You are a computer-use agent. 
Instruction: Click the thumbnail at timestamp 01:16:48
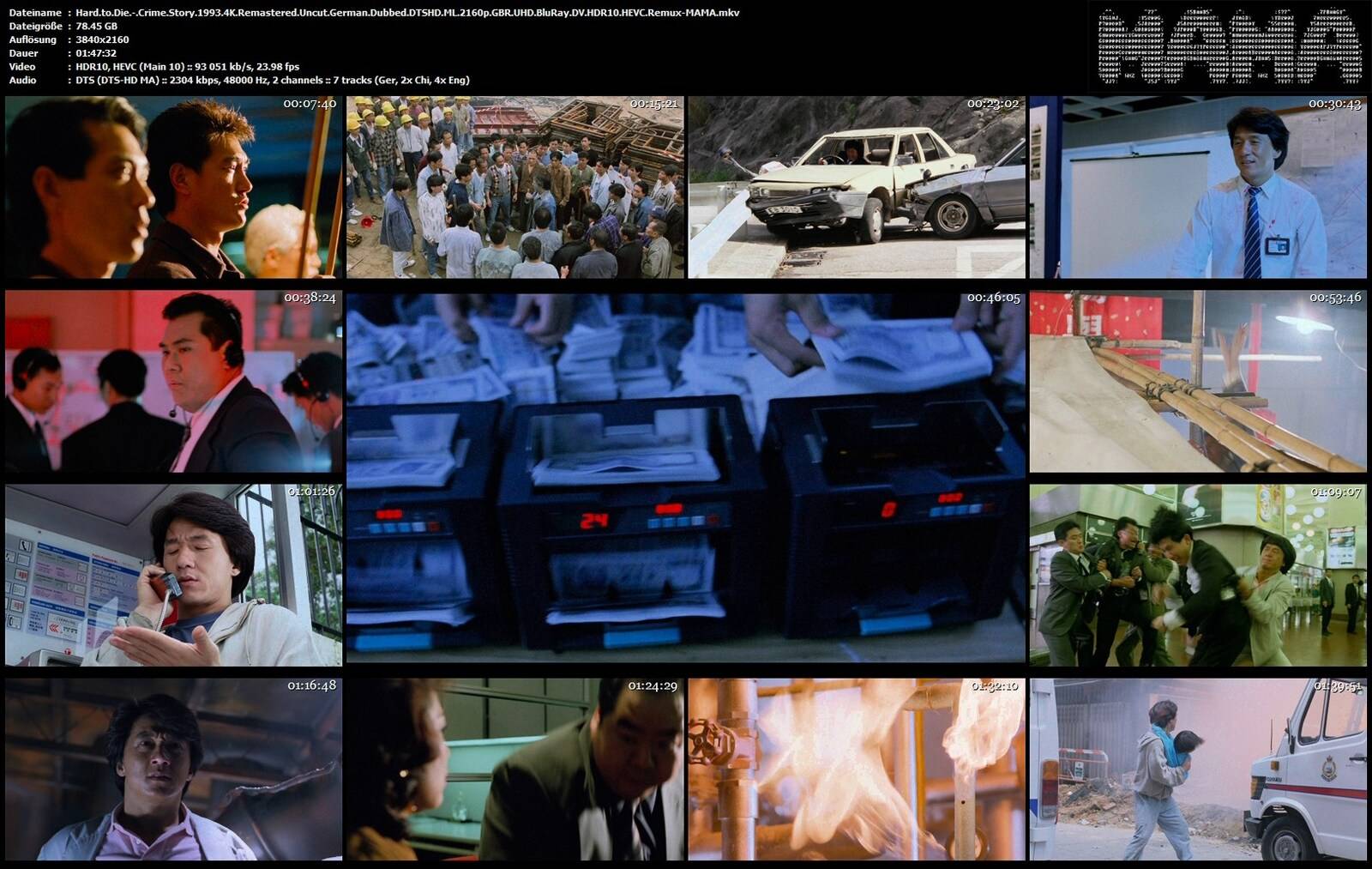173,769
